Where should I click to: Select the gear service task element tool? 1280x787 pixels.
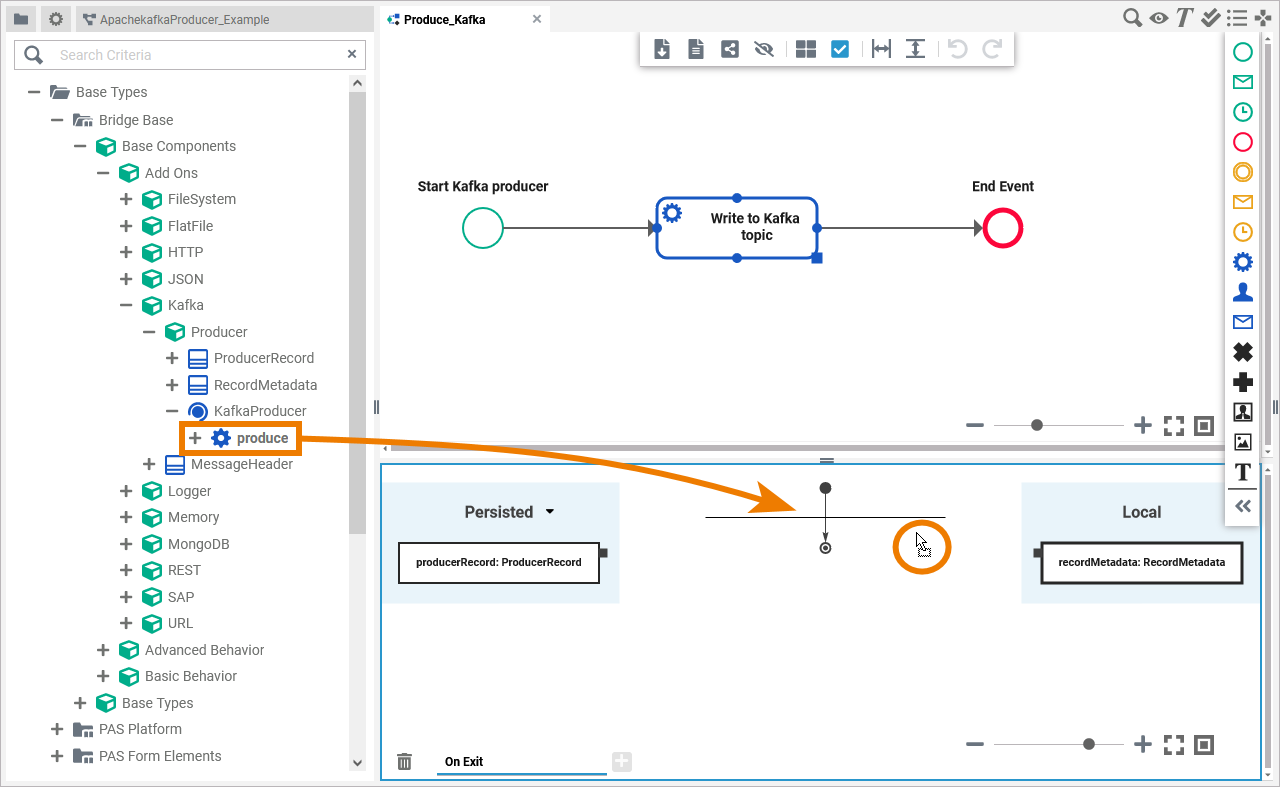pyautogui.click(x=1242, y=262)
